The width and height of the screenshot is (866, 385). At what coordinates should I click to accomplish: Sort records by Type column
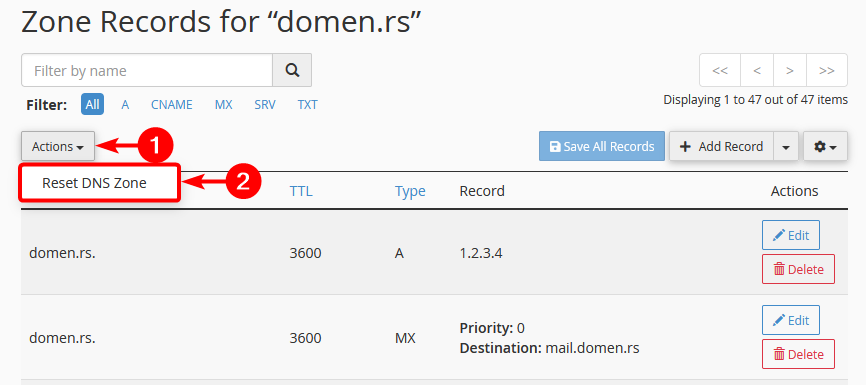point(410,191)
